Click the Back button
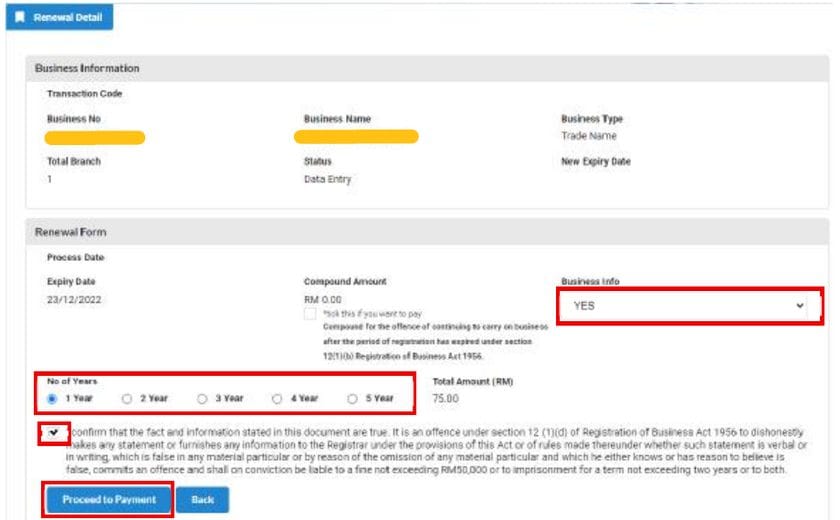Image resolution: width=840 pixels, height=520 pixels. [202, 500]
